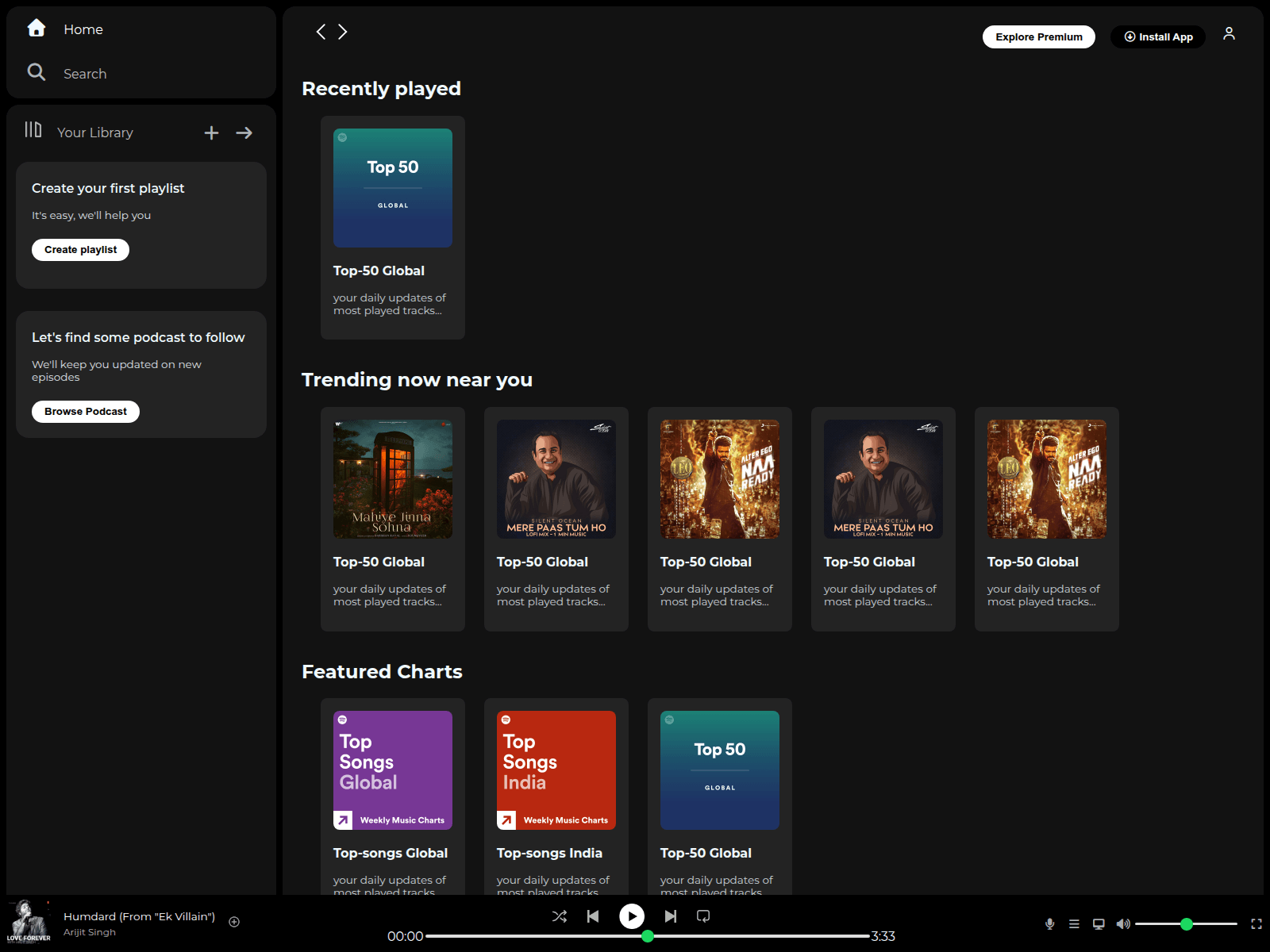Open the queue list icon
Viewport: 1270px width, 952px height.
(1074, 923)
